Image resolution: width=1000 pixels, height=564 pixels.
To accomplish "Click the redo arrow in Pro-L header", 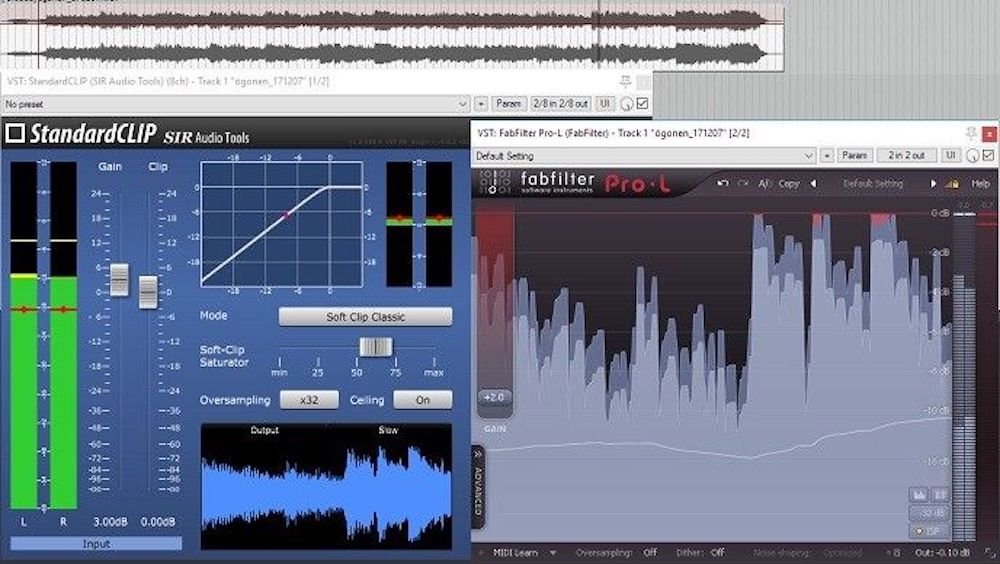I will 742,184.
